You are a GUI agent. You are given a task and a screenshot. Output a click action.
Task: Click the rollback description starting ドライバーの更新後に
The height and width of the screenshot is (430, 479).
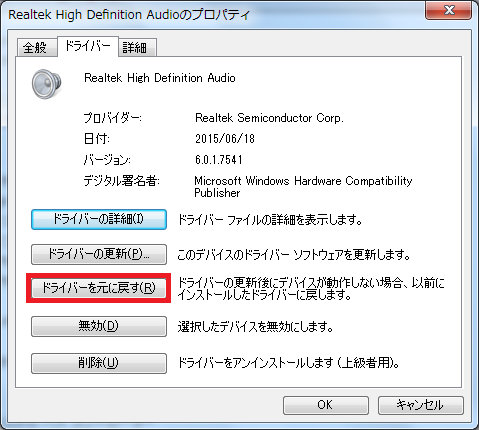coord(311,289)
